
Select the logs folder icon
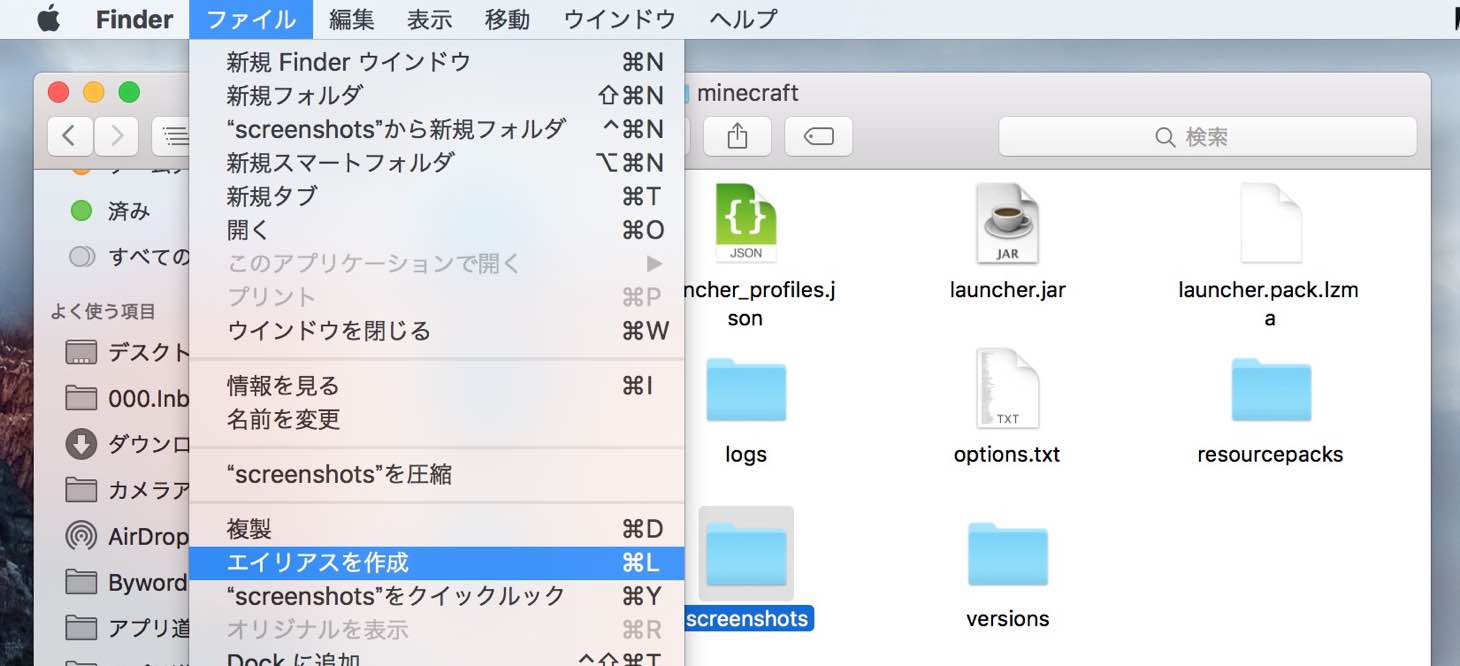pyautogui.click(x=746, y=390)
